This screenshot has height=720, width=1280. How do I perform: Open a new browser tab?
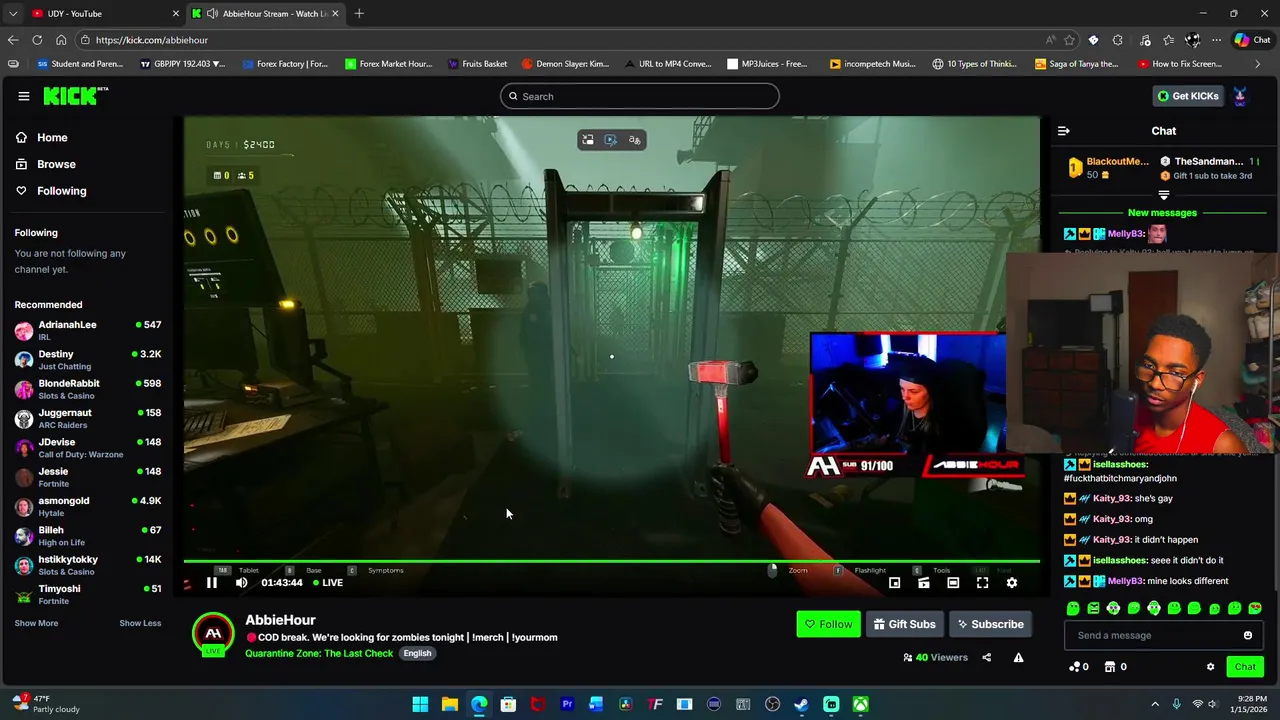[x=359, y=13]
